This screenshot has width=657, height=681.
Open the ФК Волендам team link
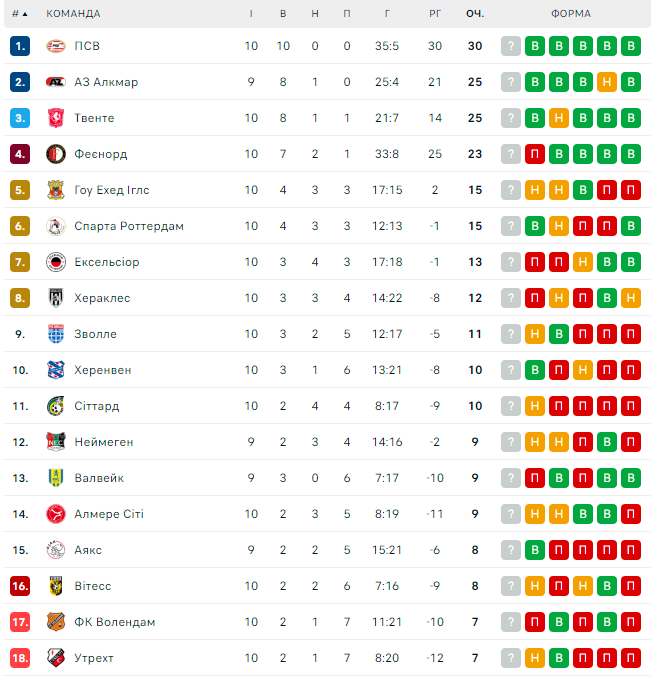click(x=114, y=622)
